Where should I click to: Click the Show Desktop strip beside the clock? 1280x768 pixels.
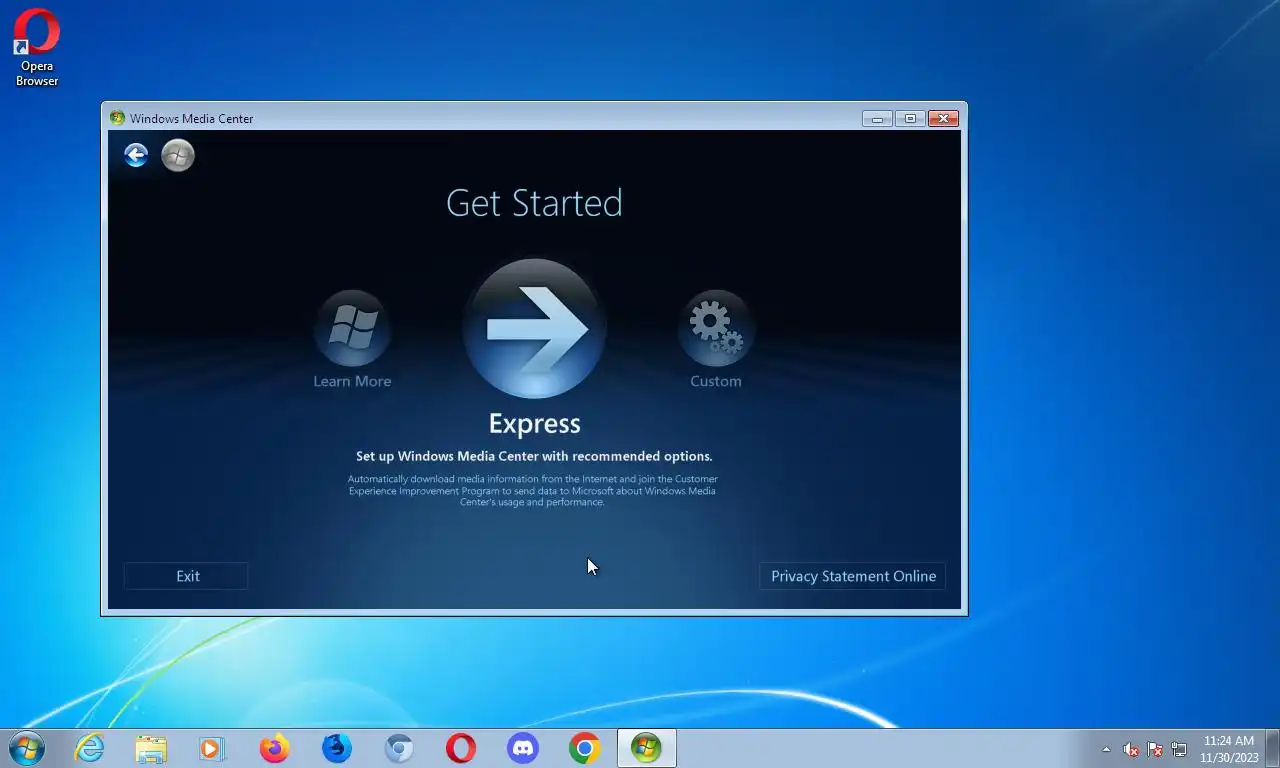click(x=1273, y=748)
